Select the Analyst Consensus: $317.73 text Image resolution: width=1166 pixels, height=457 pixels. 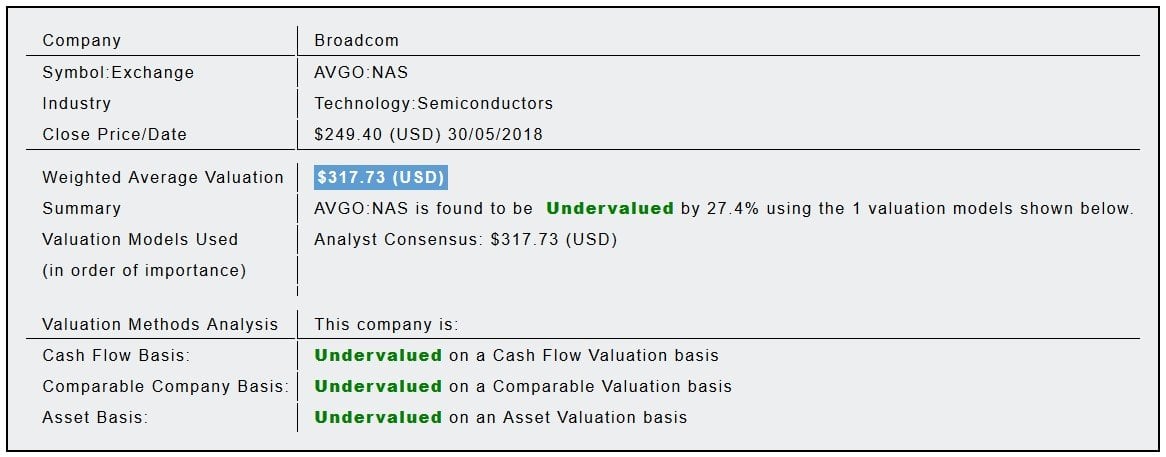pyautogui.click(x=465, y=240)
